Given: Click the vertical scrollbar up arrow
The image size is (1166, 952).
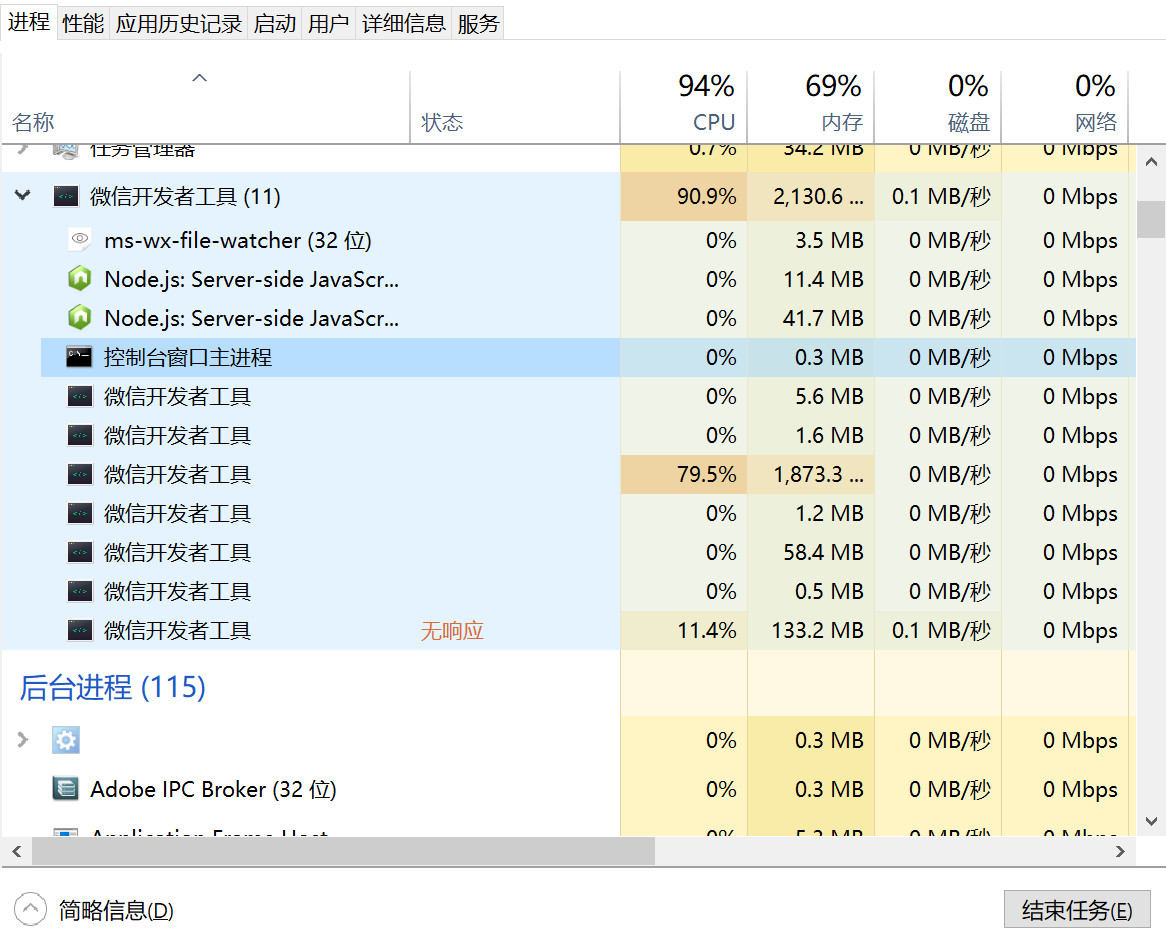Looking at the screenshot, I should coord(1151,161).
